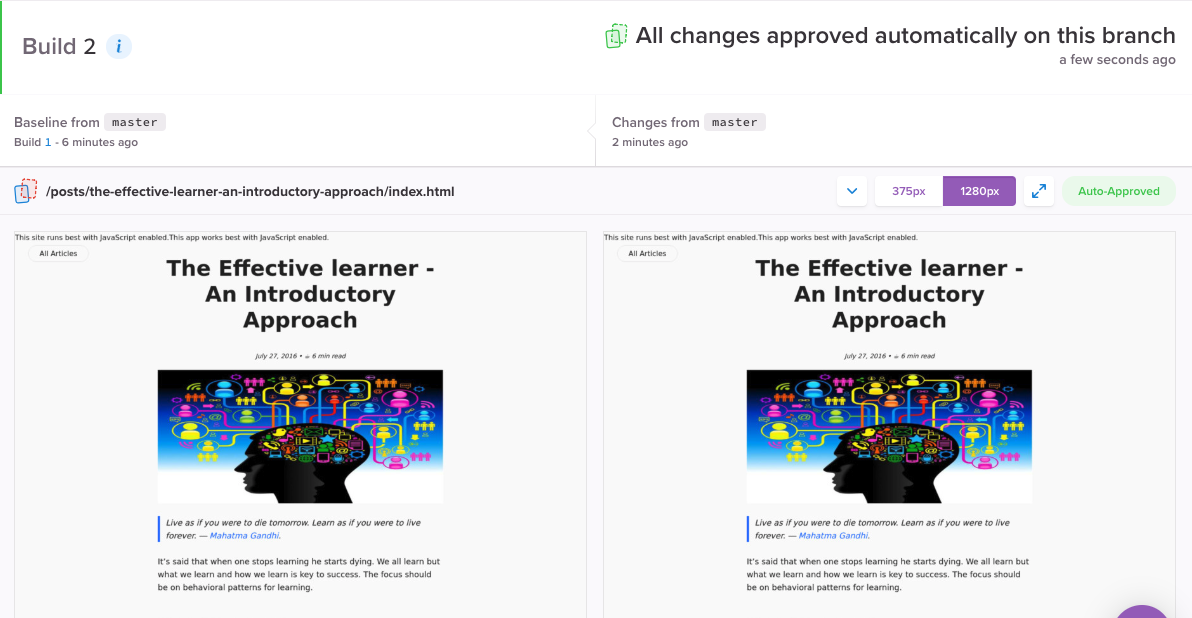The image size is (1192, 618).
Task: Click '2 minutes ago' under Changes from
Action: click(x=650, y=142)
